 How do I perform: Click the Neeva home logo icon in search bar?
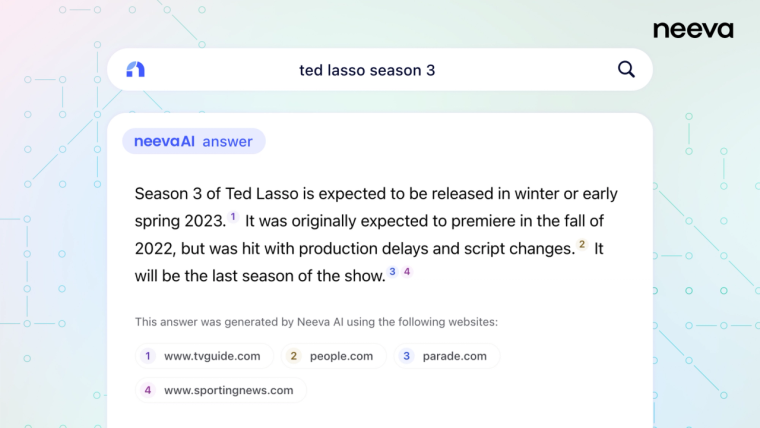(x=135, y=69)
